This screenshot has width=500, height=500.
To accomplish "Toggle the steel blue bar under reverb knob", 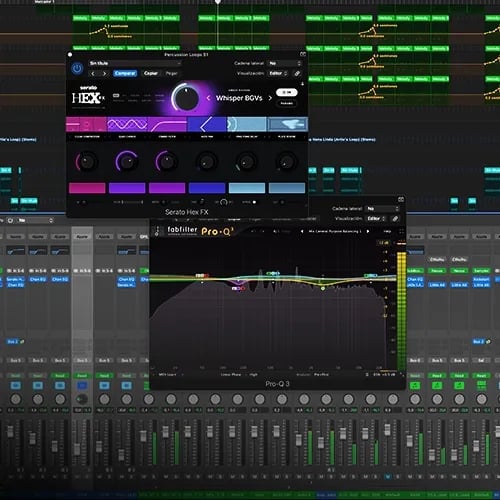I will [287, 188].
